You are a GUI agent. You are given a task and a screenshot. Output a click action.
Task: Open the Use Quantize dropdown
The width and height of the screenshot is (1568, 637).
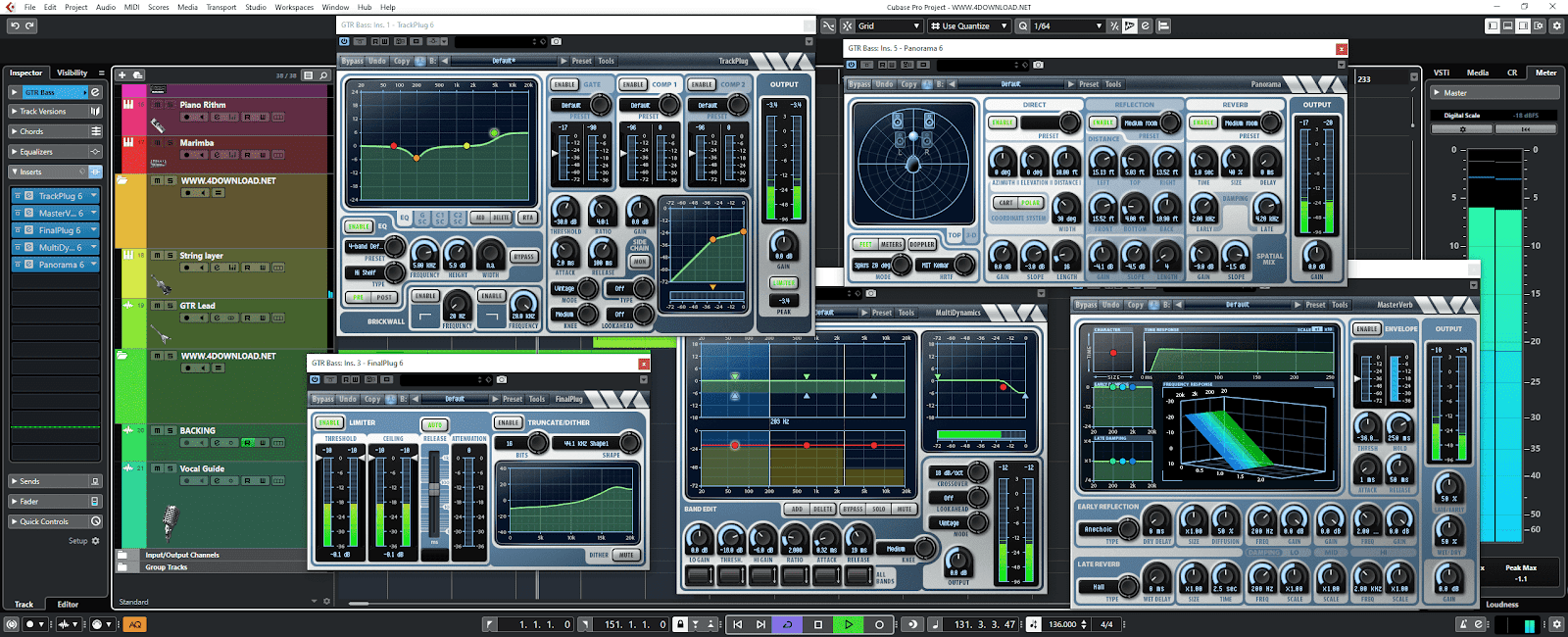968,25
